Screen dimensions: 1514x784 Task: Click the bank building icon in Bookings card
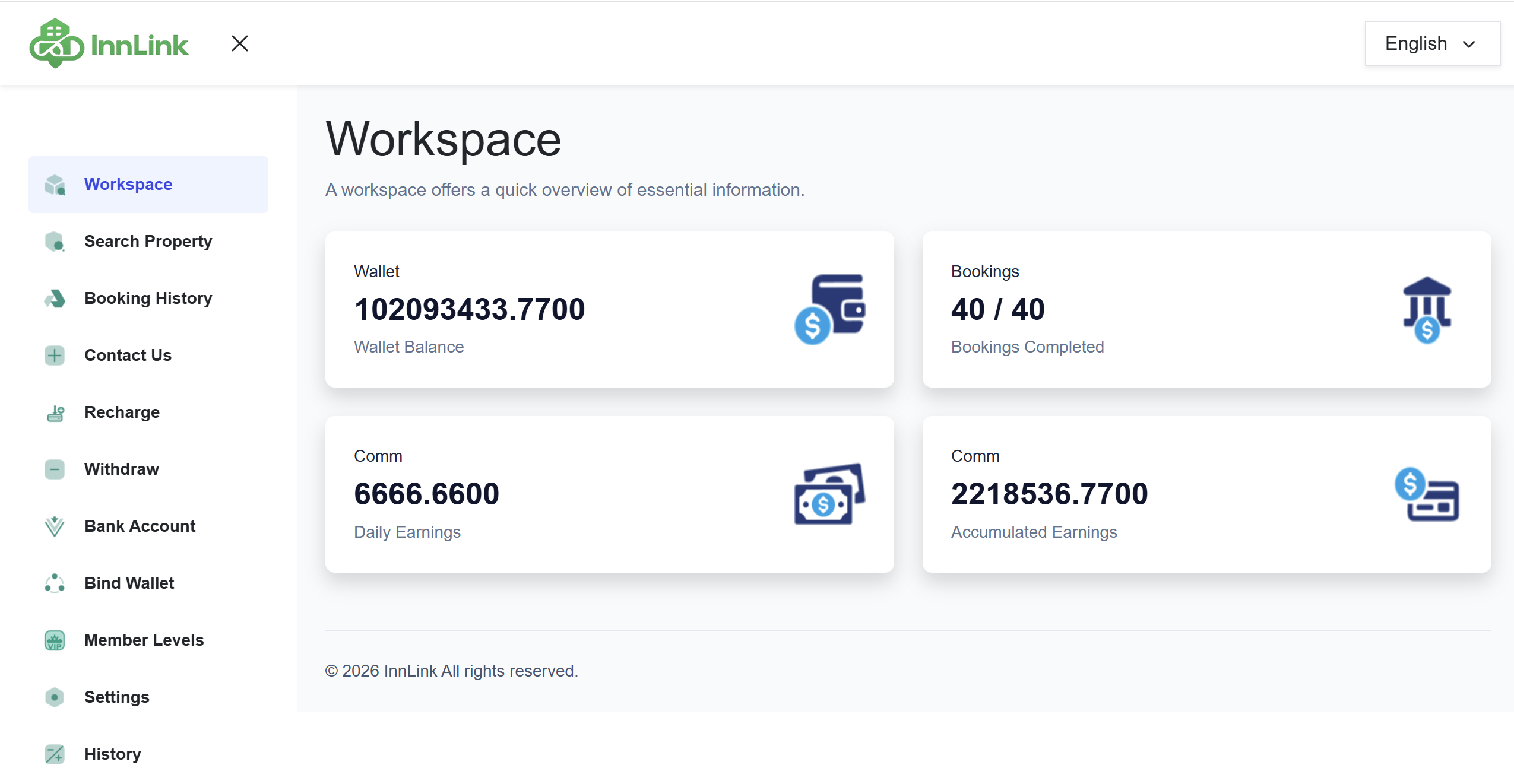pos(1426,309)
